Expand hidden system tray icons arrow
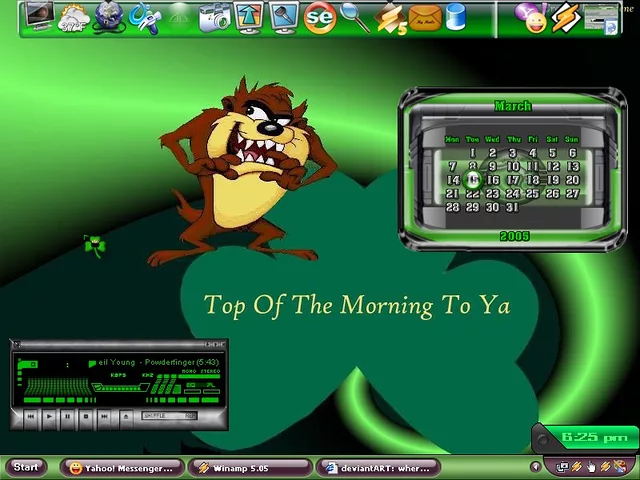This screenshot has width=640, height=480. click(535, 467)
